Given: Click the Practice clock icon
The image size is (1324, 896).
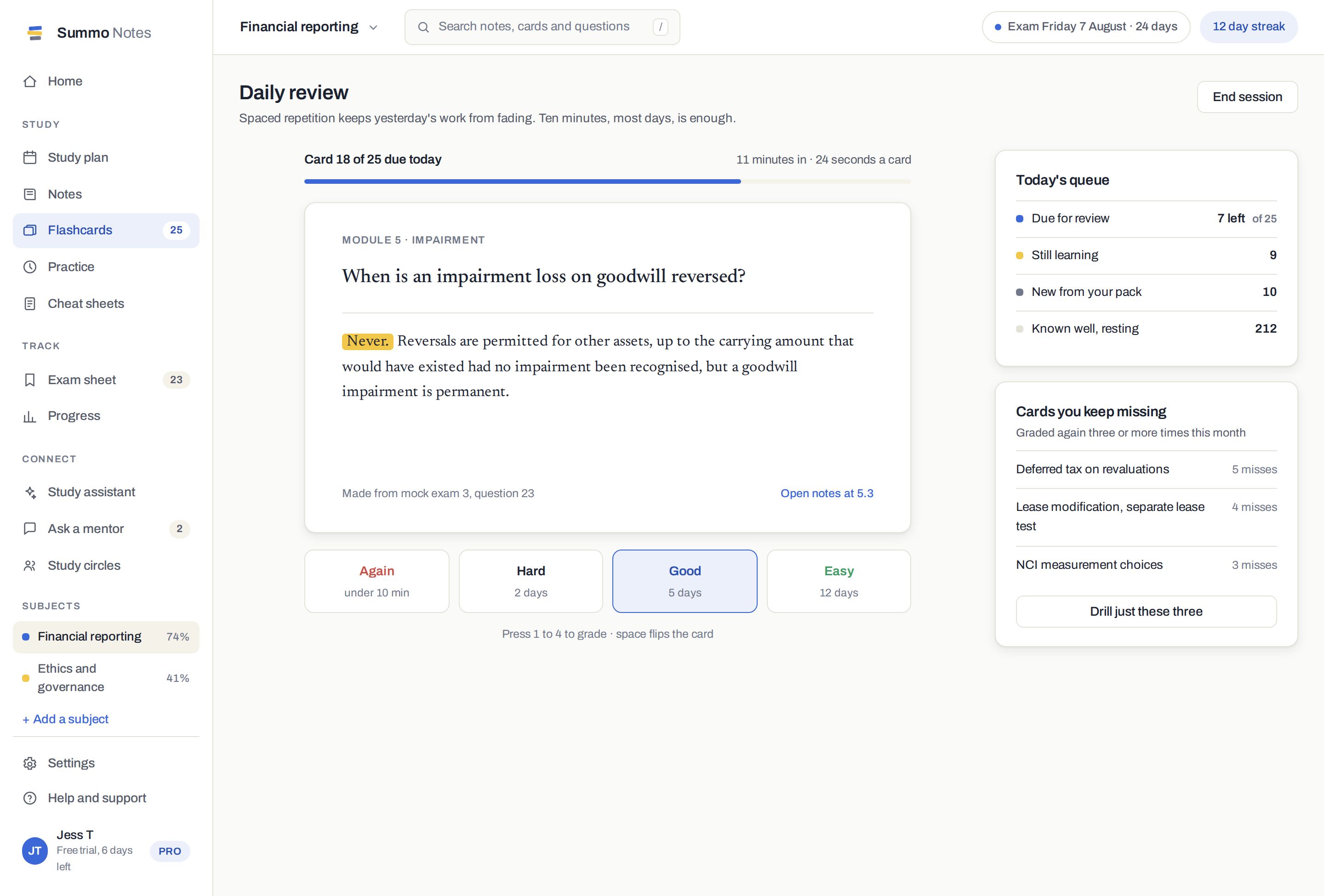Looking at the screenshot, I should click(x=30, y=267).
